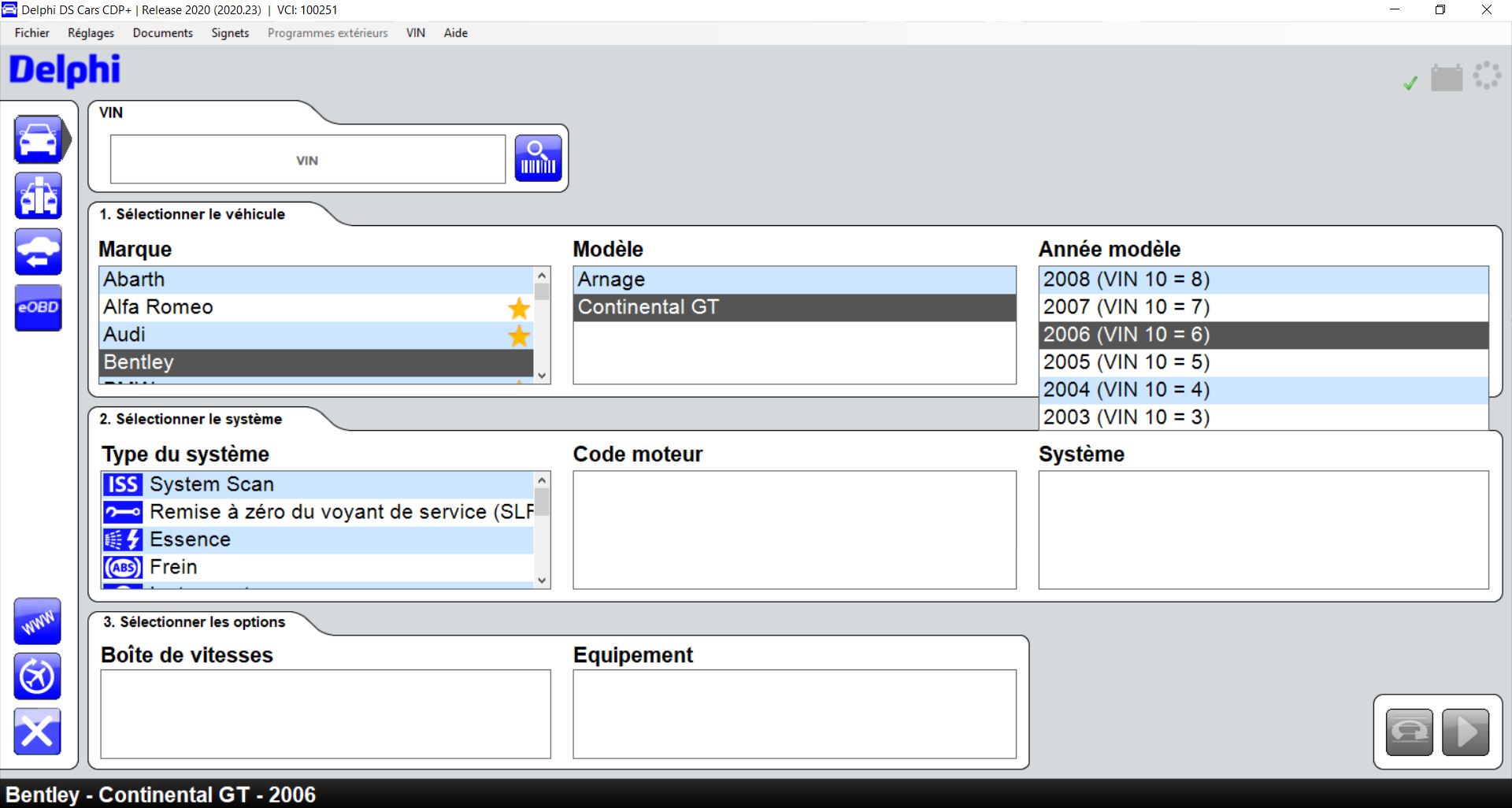1512x808 pixels.
Task: Click the car with back-arrow sidebar icon
Action: pos(38,252)
